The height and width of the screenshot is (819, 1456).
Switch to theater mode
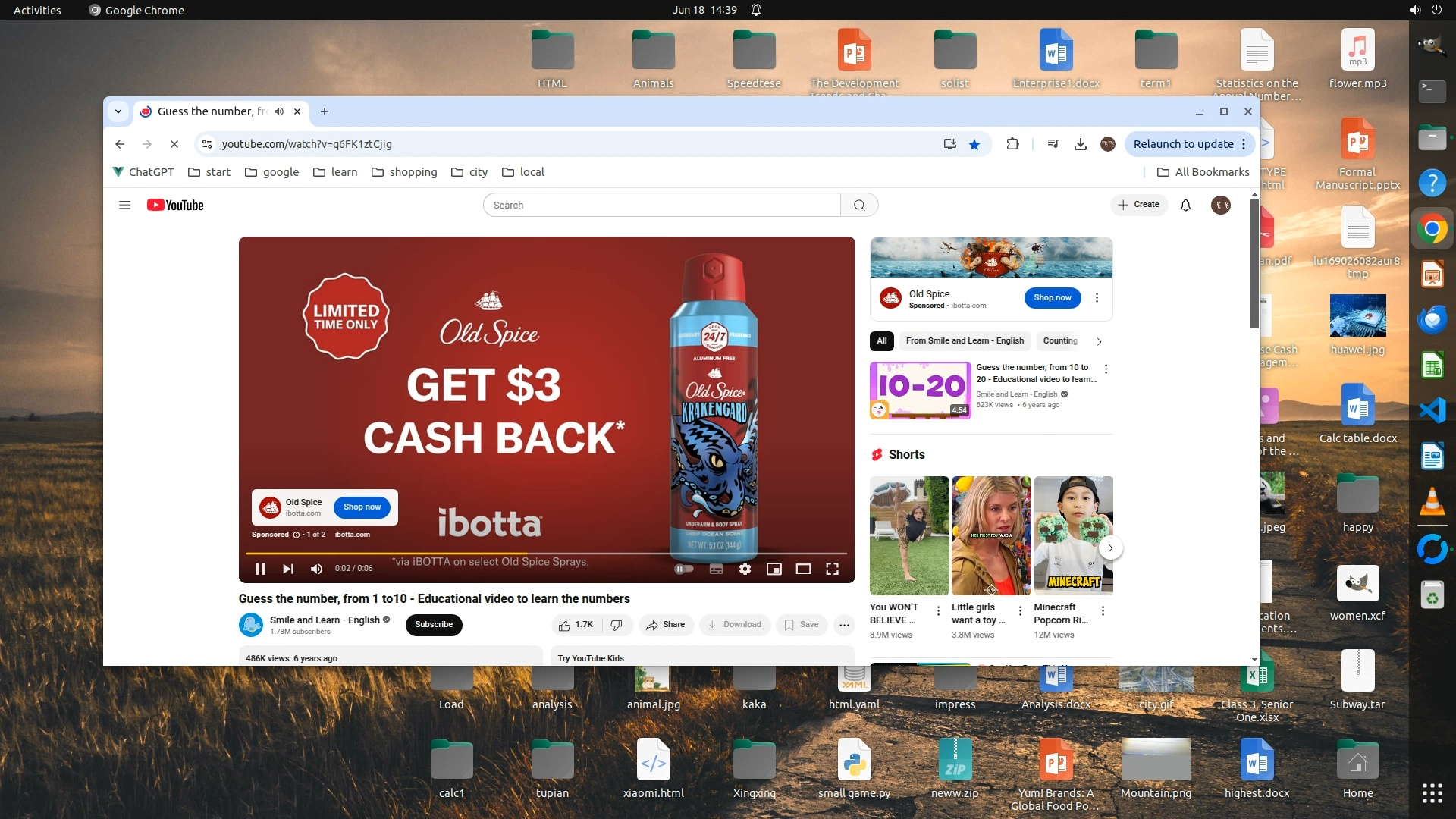tap(803, 569)
